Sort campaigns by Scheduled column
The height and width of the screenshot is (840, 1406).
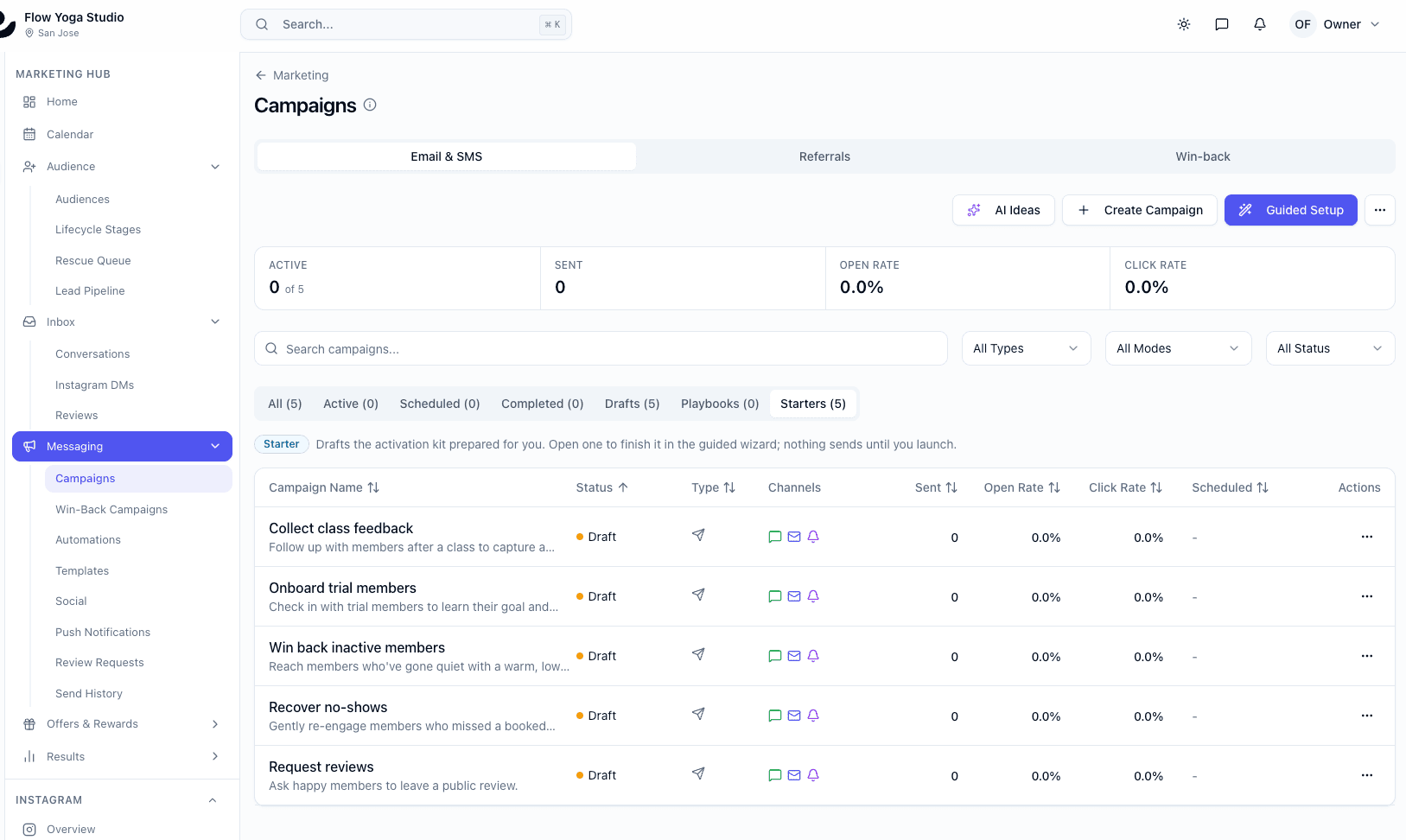point(1230,487)
